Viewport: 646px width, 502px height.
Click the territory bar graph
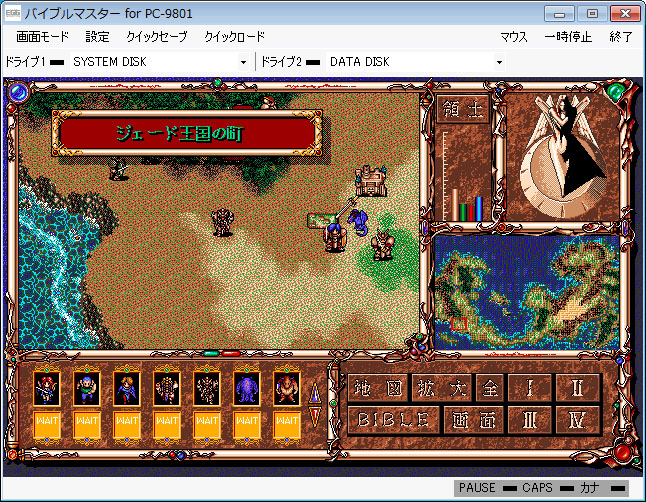pos(463,176)
